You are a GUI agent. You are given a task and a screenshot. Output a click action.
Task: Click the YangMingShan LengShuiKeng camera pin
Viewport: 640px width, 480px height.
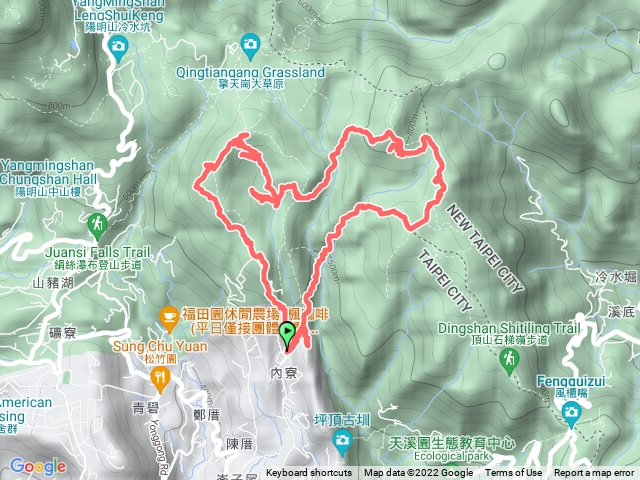pyautogui.click(x=118, y=48)
